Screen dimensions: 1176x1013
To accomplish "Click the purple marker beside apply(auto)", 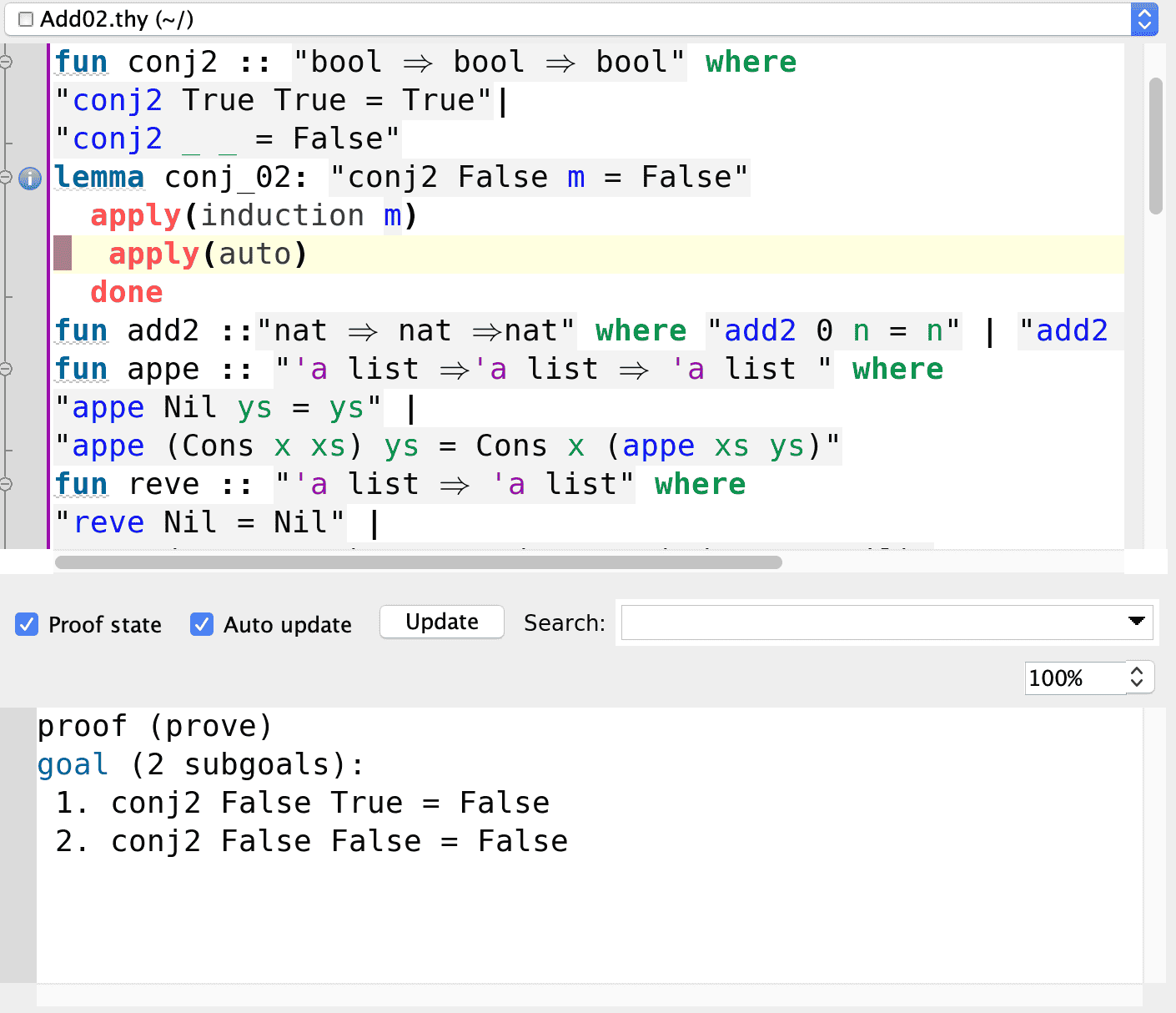I will coord(63,253).
